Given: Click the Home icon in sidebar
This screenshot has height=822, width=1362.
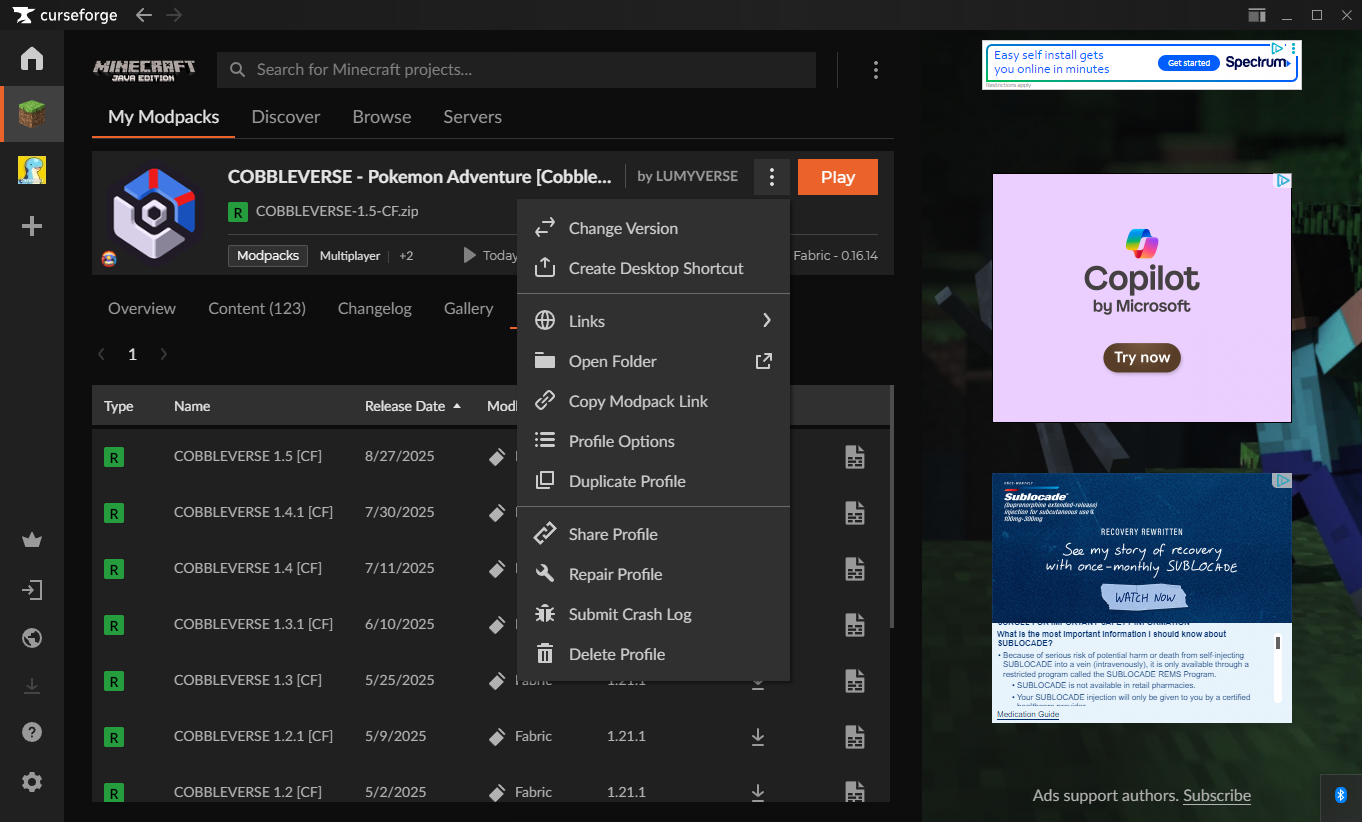Looking at the screenshot, I should click(x=32, y=58).
